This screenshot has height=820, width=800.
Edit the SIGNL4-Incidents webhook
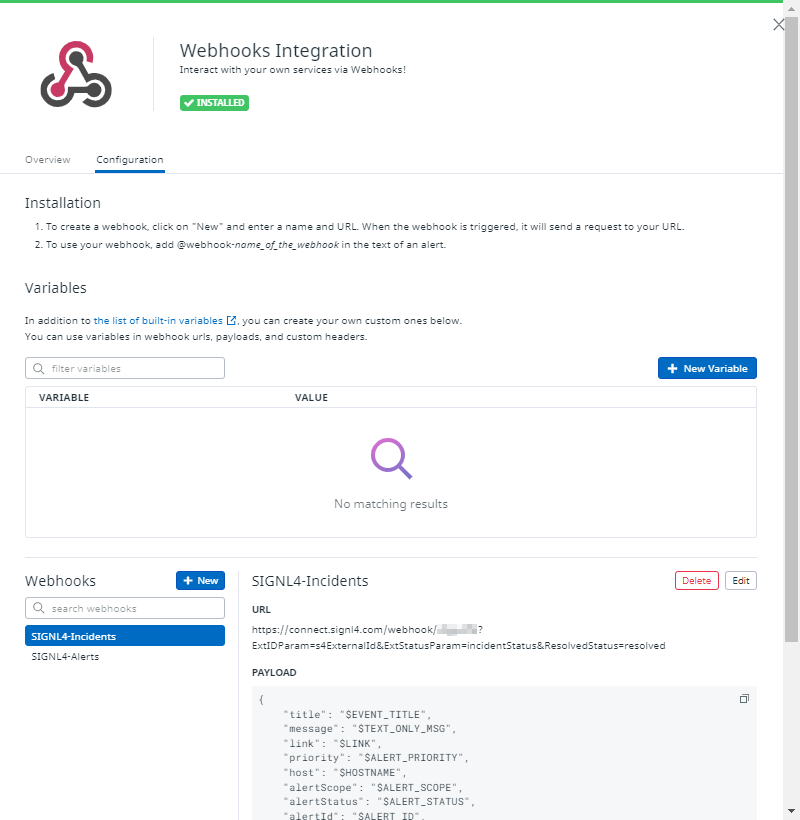[740, 580]
